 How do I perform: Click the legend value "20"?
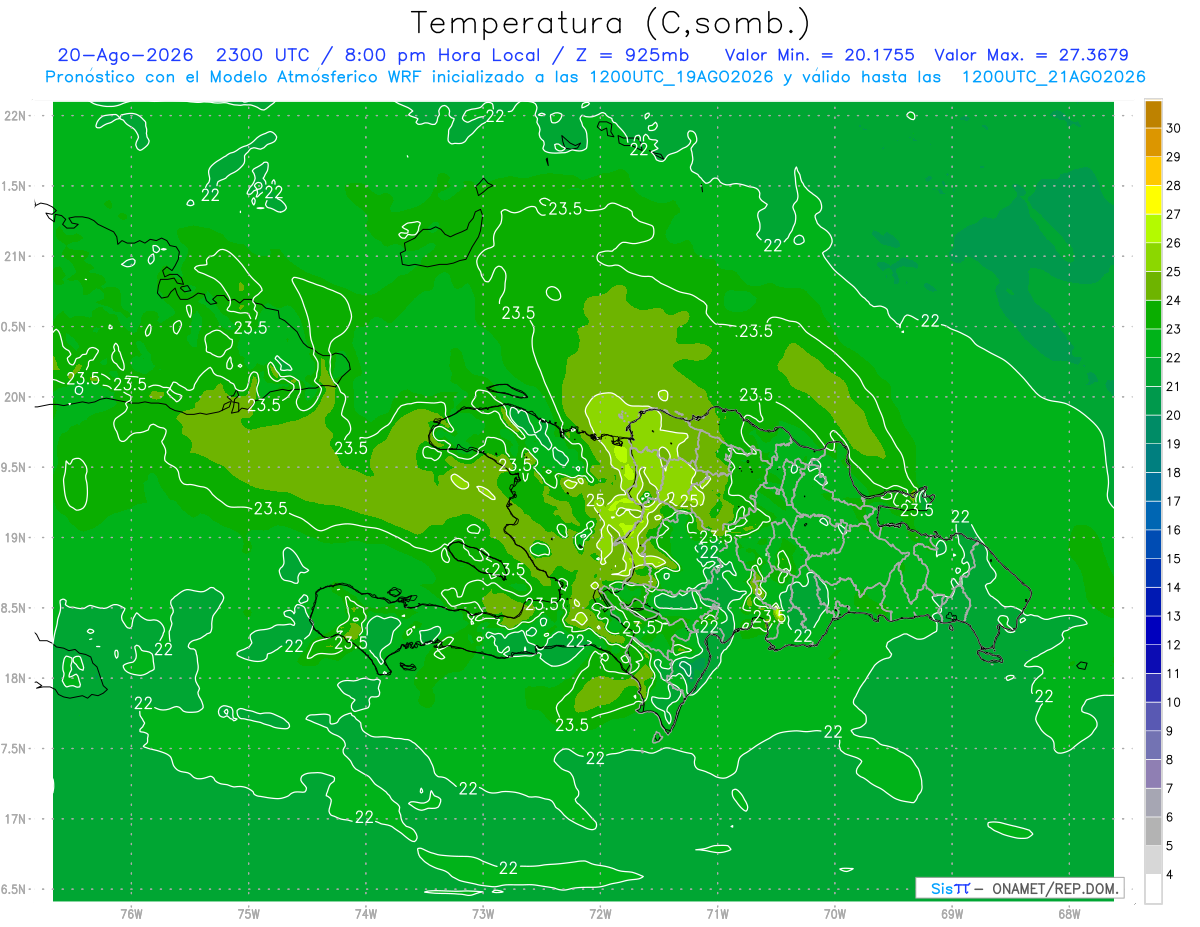pyautogui.click(x=1174, y=415)
